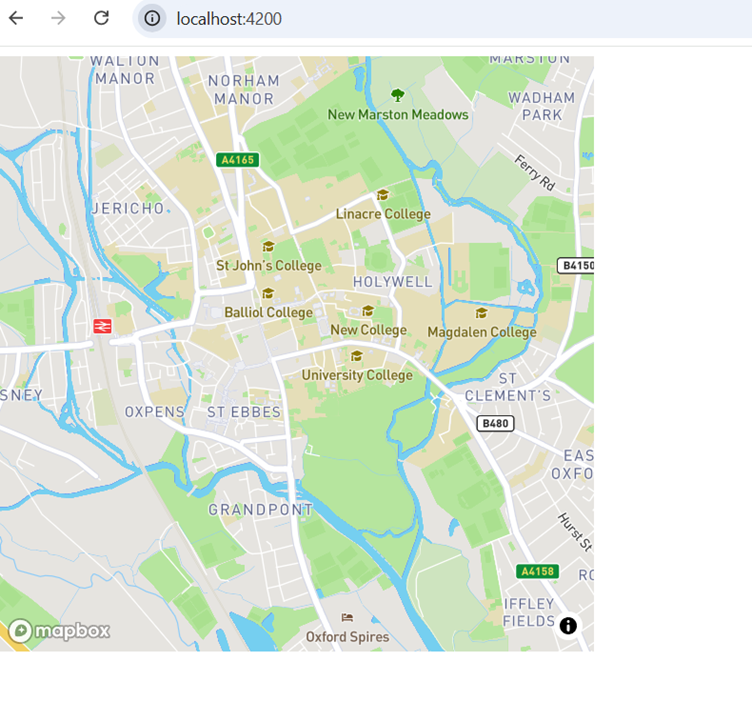Select the New Marston Meadows tree icon

tap(398, 96)
